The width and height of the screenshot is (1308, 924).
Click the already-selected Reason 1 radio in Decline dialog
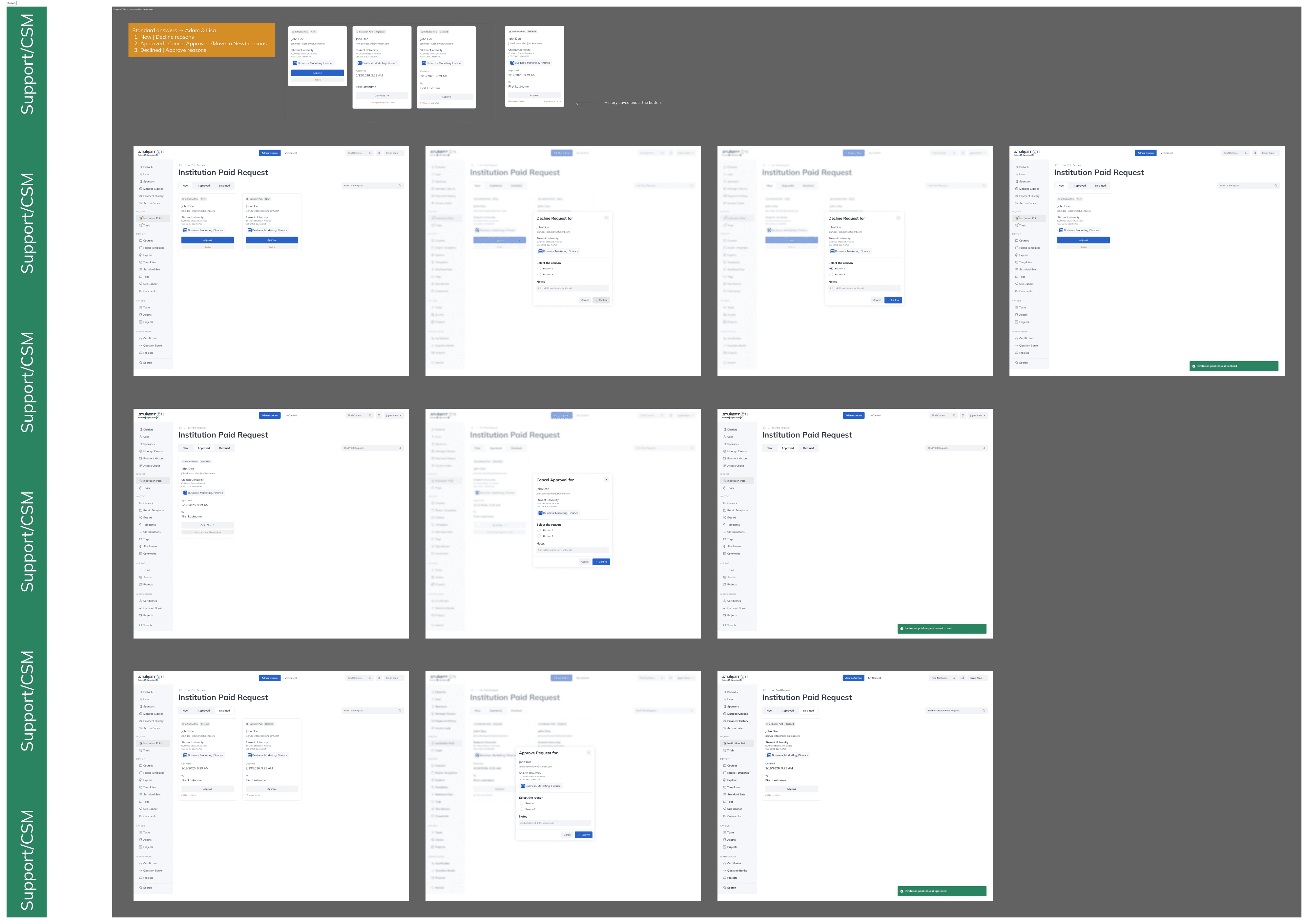click(831, 268)
